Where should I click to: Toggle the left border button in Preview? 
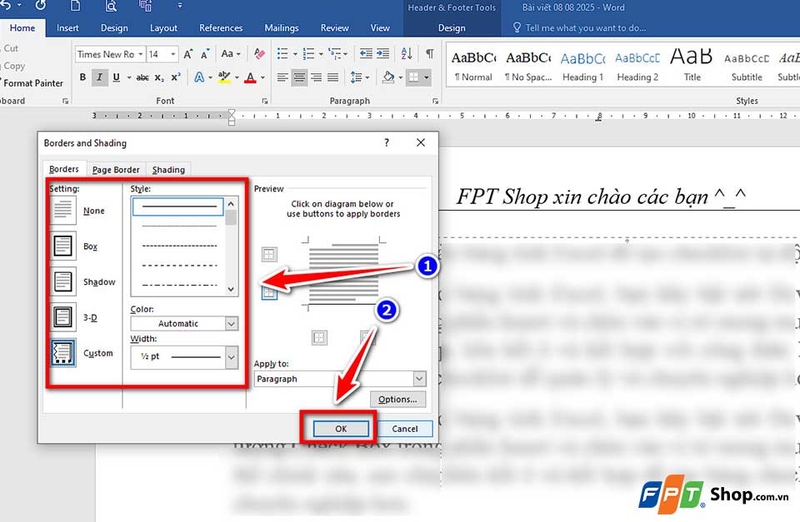click(319, 337)
